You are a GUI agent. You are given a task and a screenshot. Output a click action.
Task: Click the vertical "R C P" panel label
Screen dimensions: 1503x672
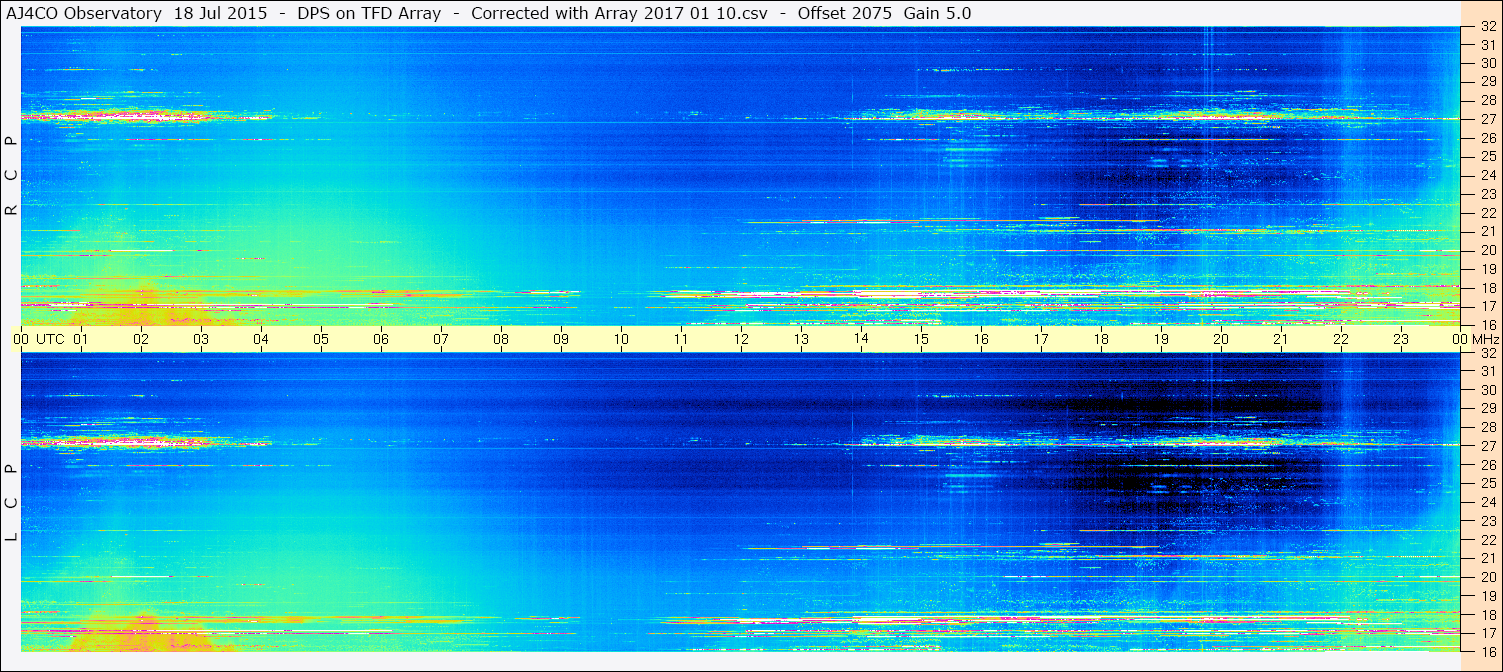(11, 177)
